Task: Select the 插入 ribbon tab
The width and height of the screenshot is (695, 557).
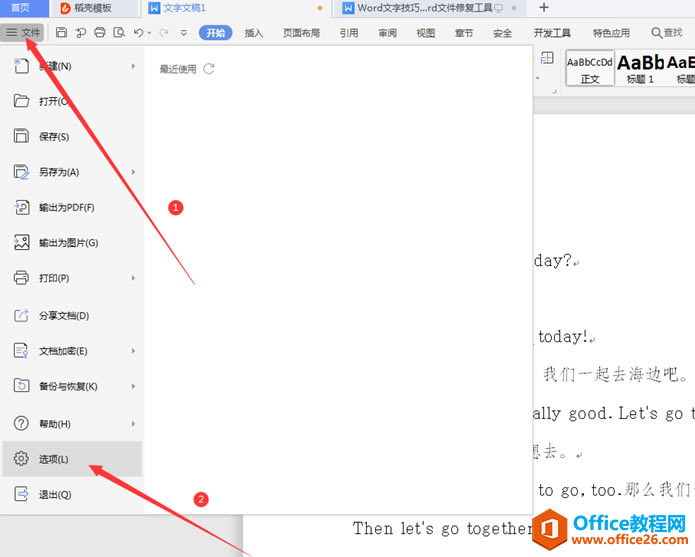Action: coord(254,33)
